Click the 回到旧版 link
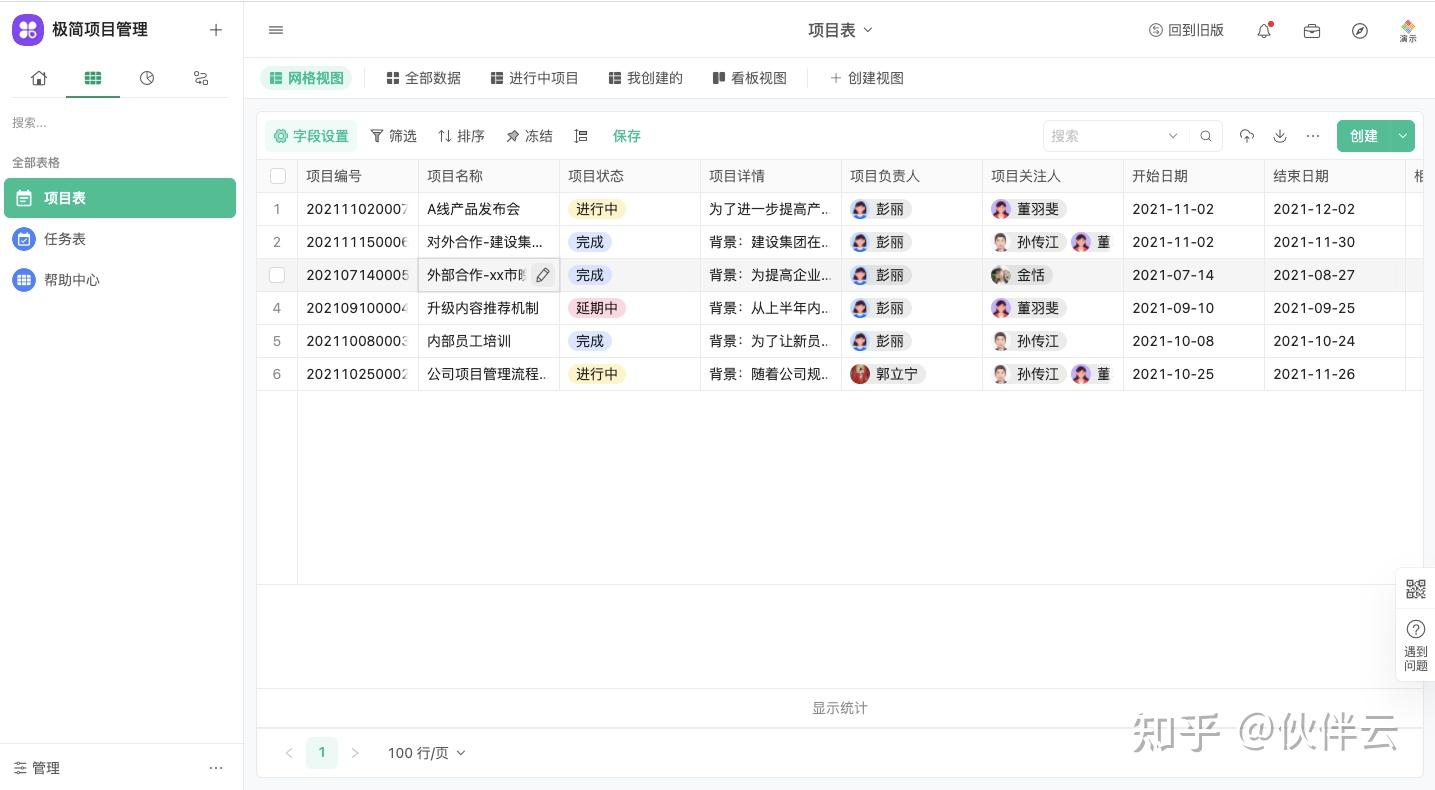Viewport: 1435px width, 790px height. coord(1186,30)
